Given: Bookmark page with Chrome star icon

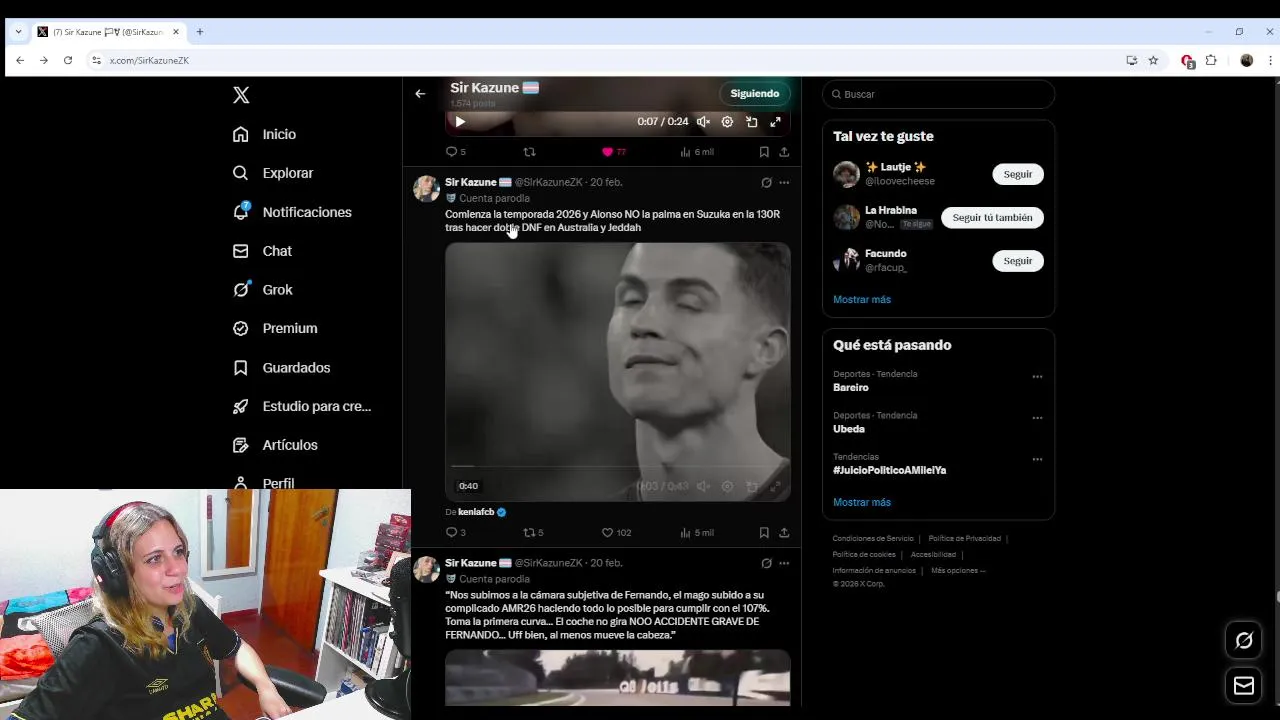Looking at the screenshot, I should [1153, 61].
